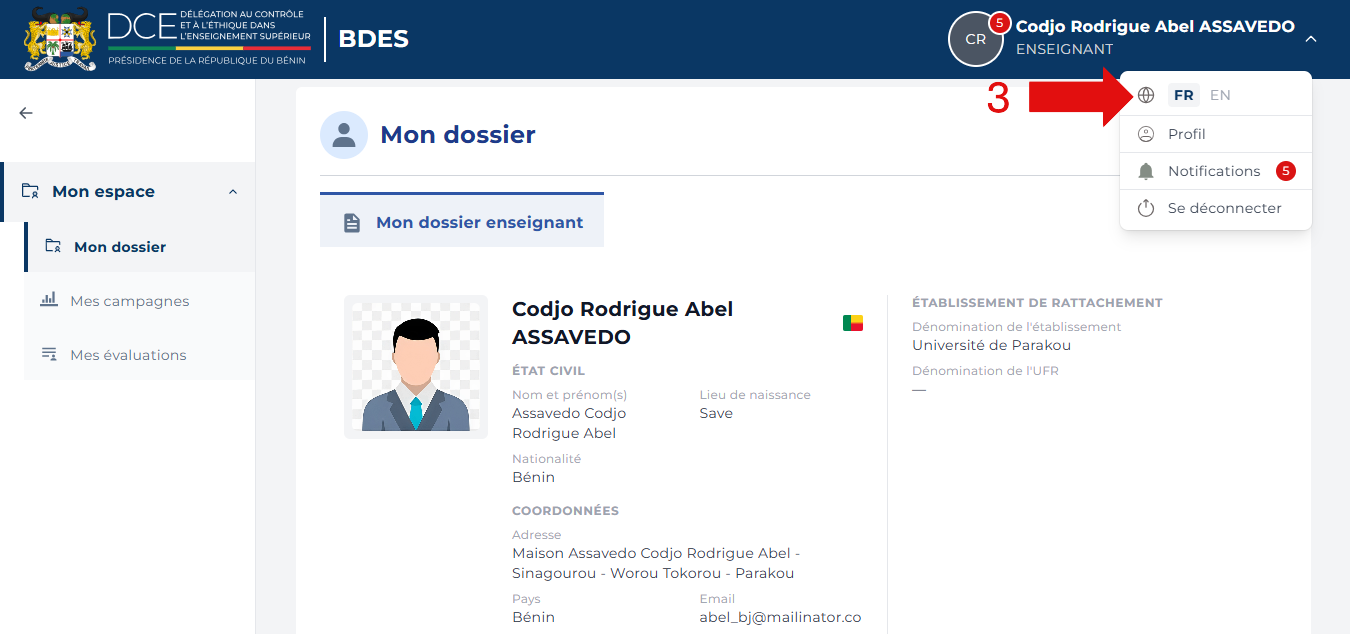
Task: Click ÉTAT CIVIL section label
Action: (x=548, y=371)
